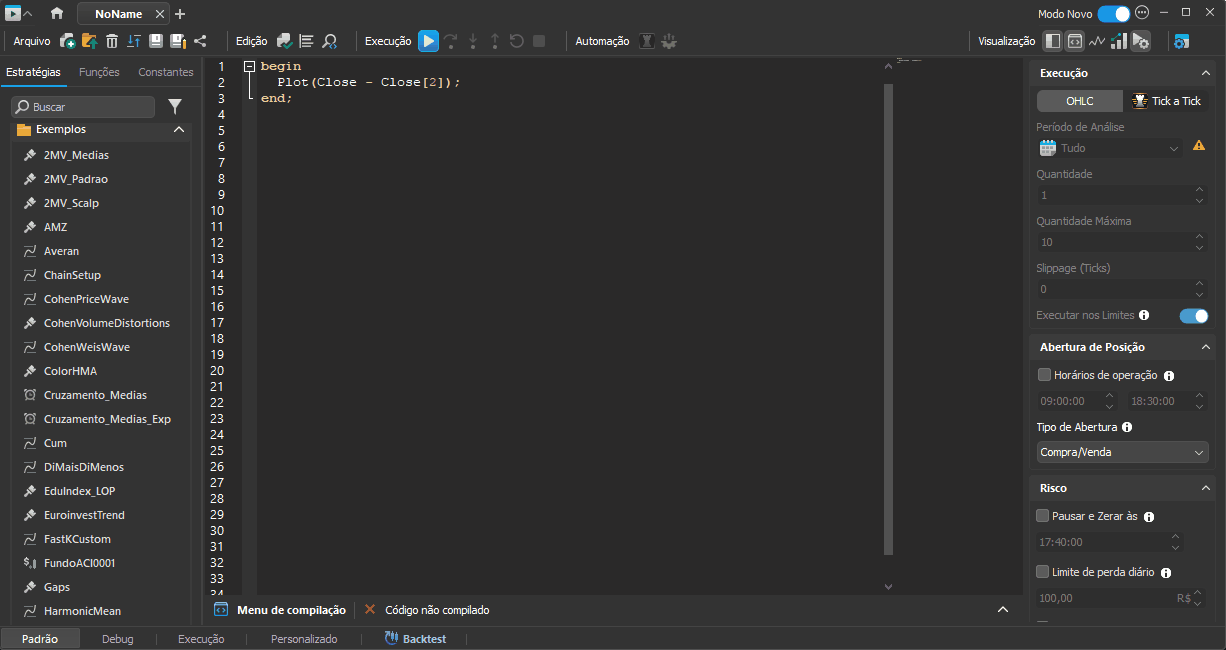Toggle the Modo Novo switch
Screen dimensions: 1226x650
click(1113, 13)
